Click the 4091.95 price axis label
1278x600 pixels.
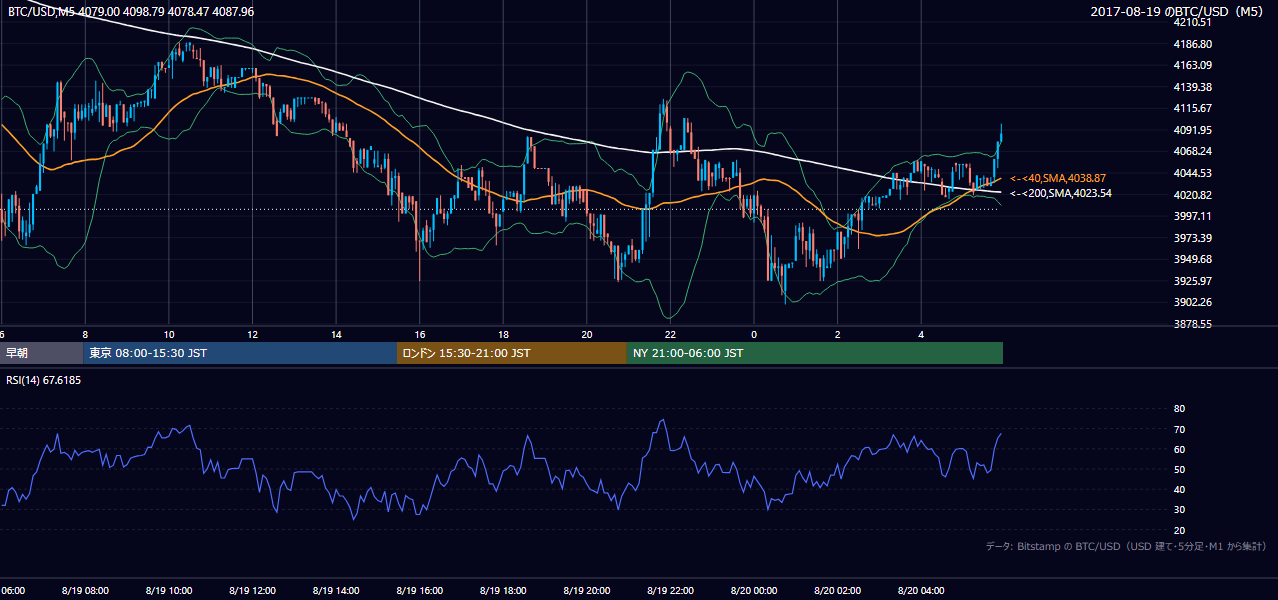[1193, 130]
